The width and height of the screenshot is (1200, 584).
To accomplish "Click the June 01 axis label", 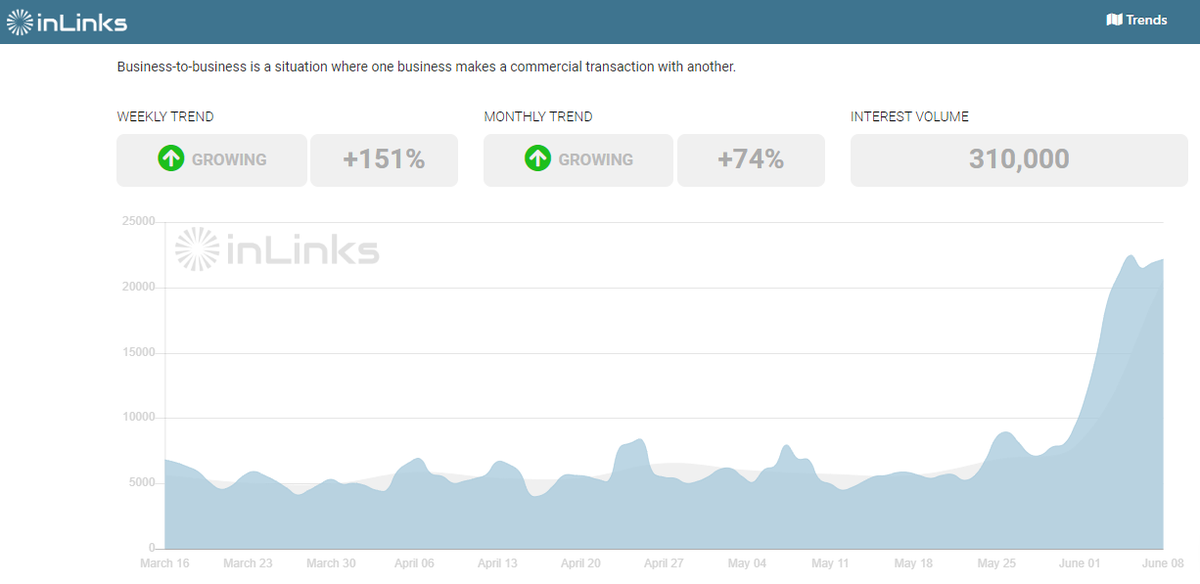I will [1080, 564].
